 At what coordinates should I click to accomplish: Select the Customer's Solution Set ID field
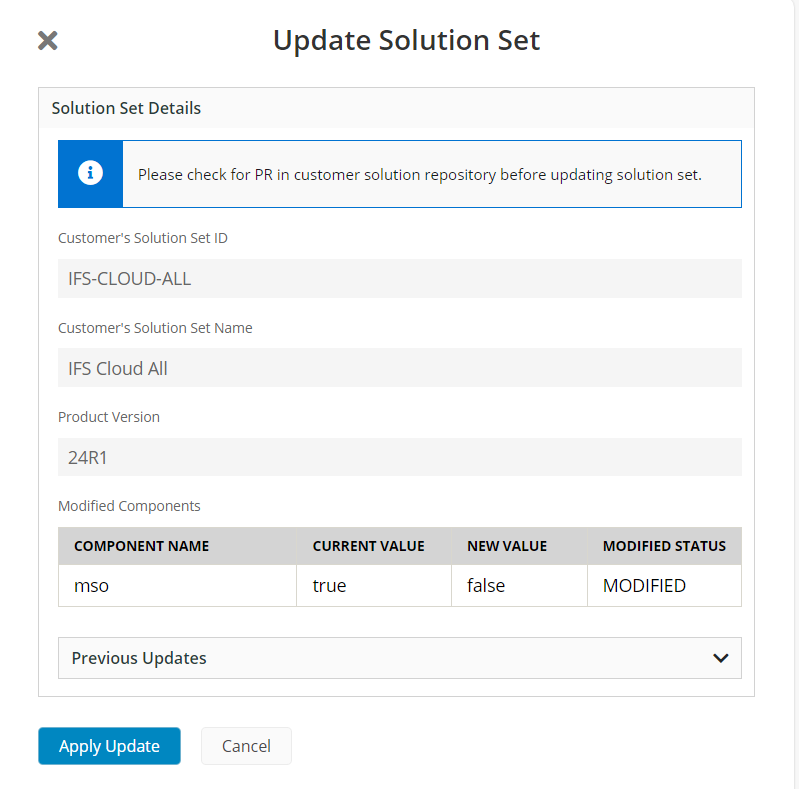[x=400, y=278]
